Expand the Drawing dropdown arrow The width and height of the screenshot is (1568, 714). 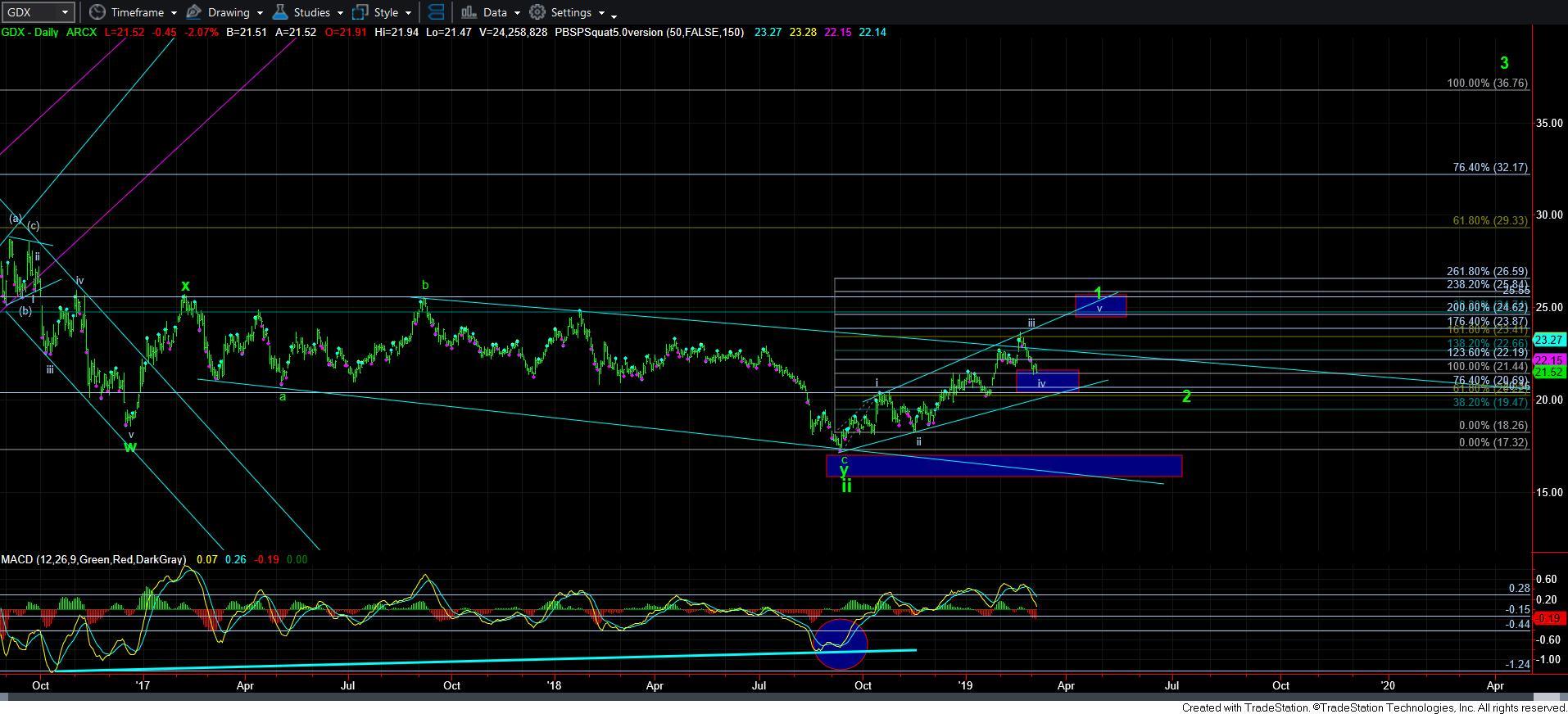point(260,13)
